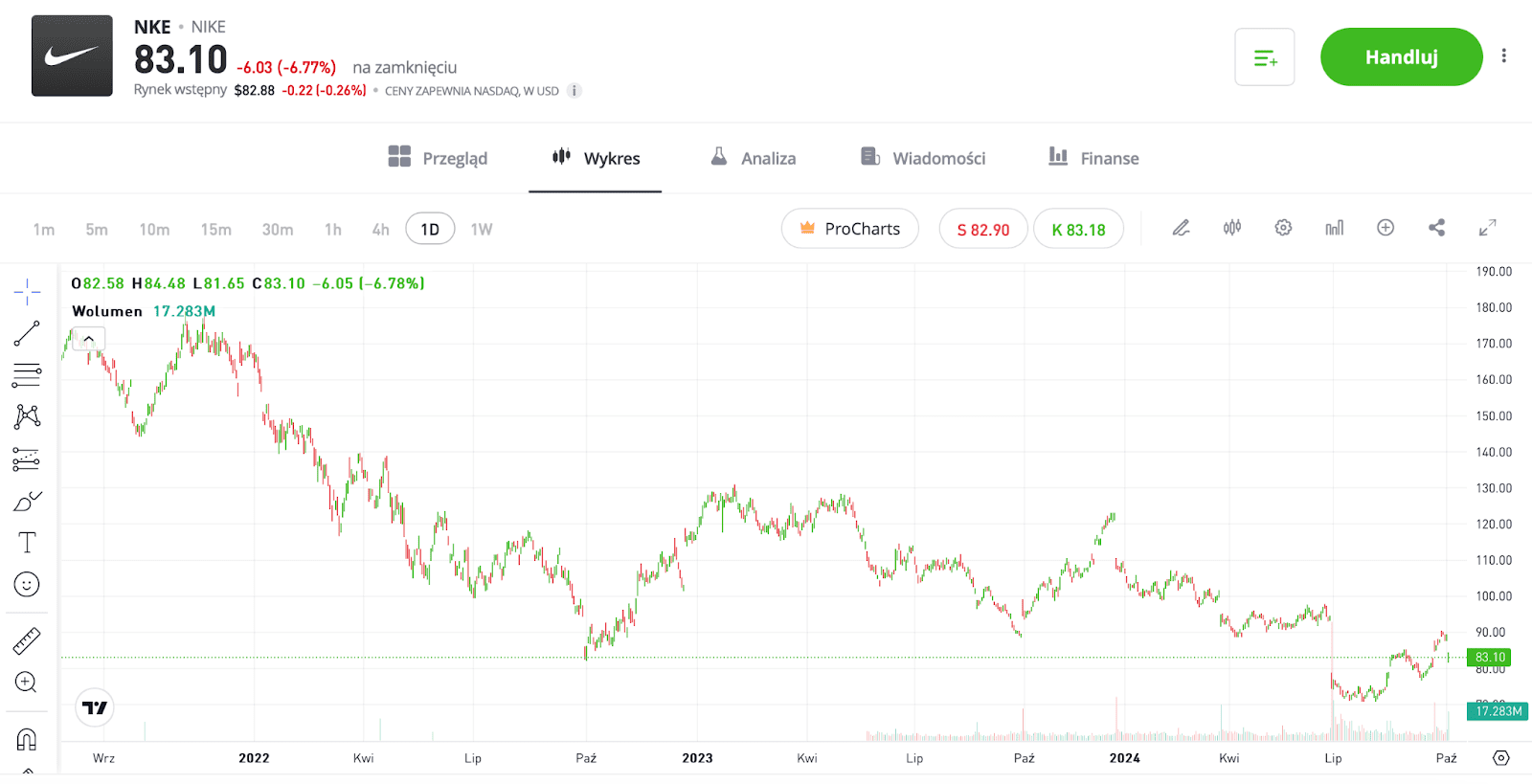Click the OHLC values legend
Screen dimensions: 1532x784
point(248,283)
